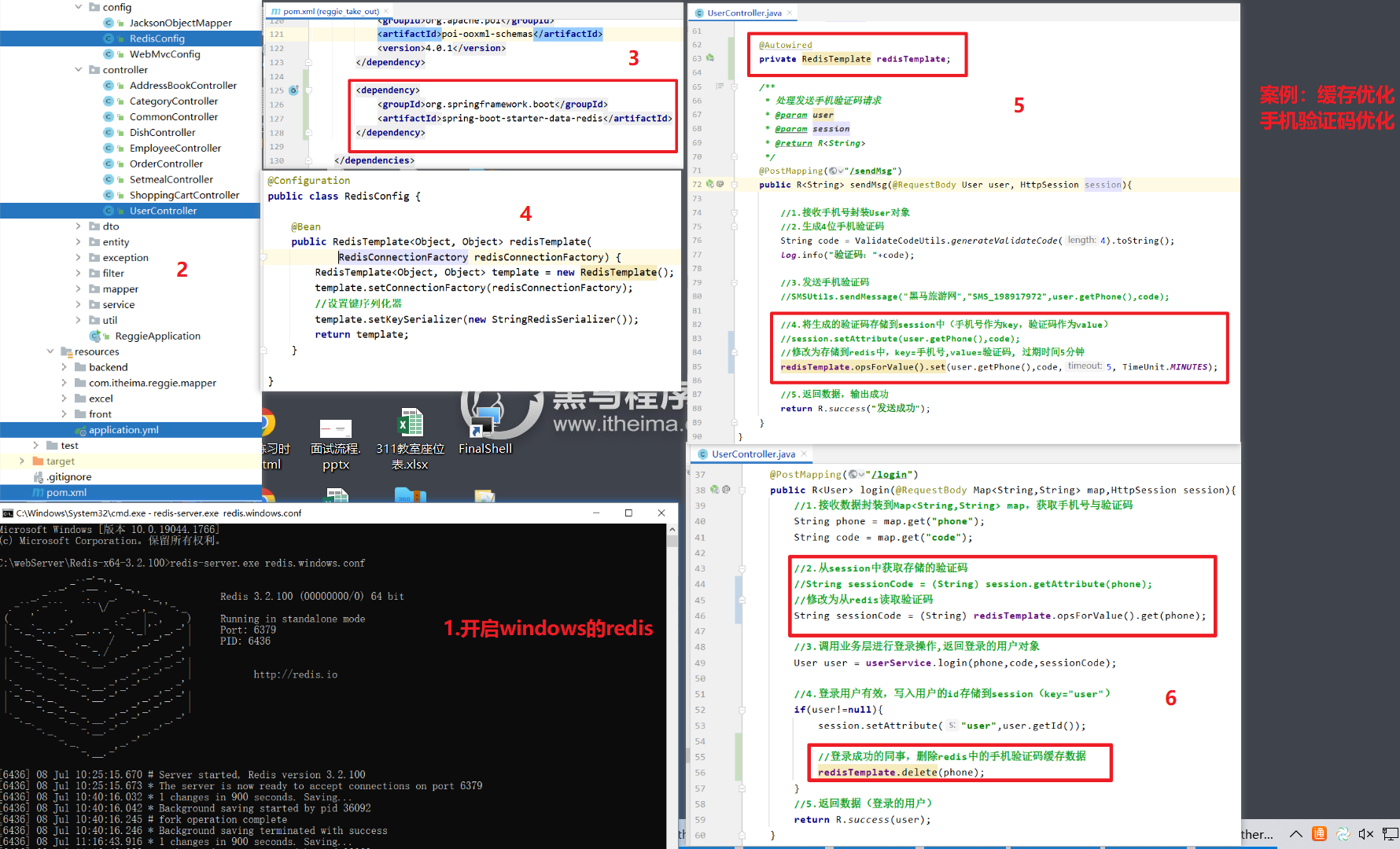Click the gutter icon on pom.xml line 125
The height and width of the screenshot is (849, 1400).
(293, 90)
